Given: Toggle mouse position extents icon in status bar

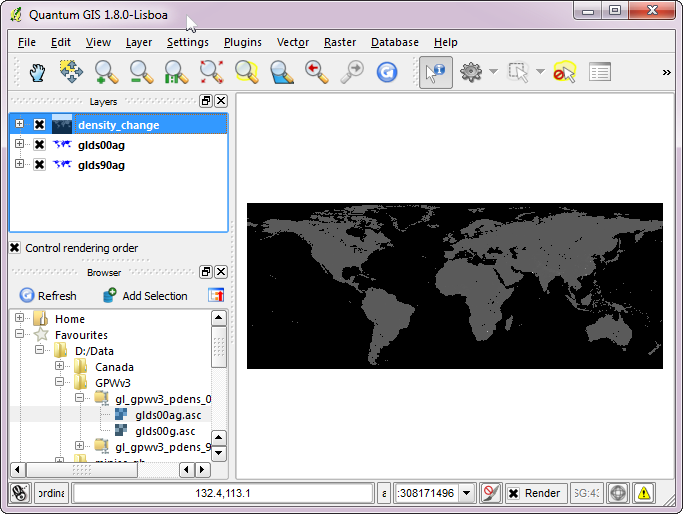Looking at the screenshot, I should point(20,493).
